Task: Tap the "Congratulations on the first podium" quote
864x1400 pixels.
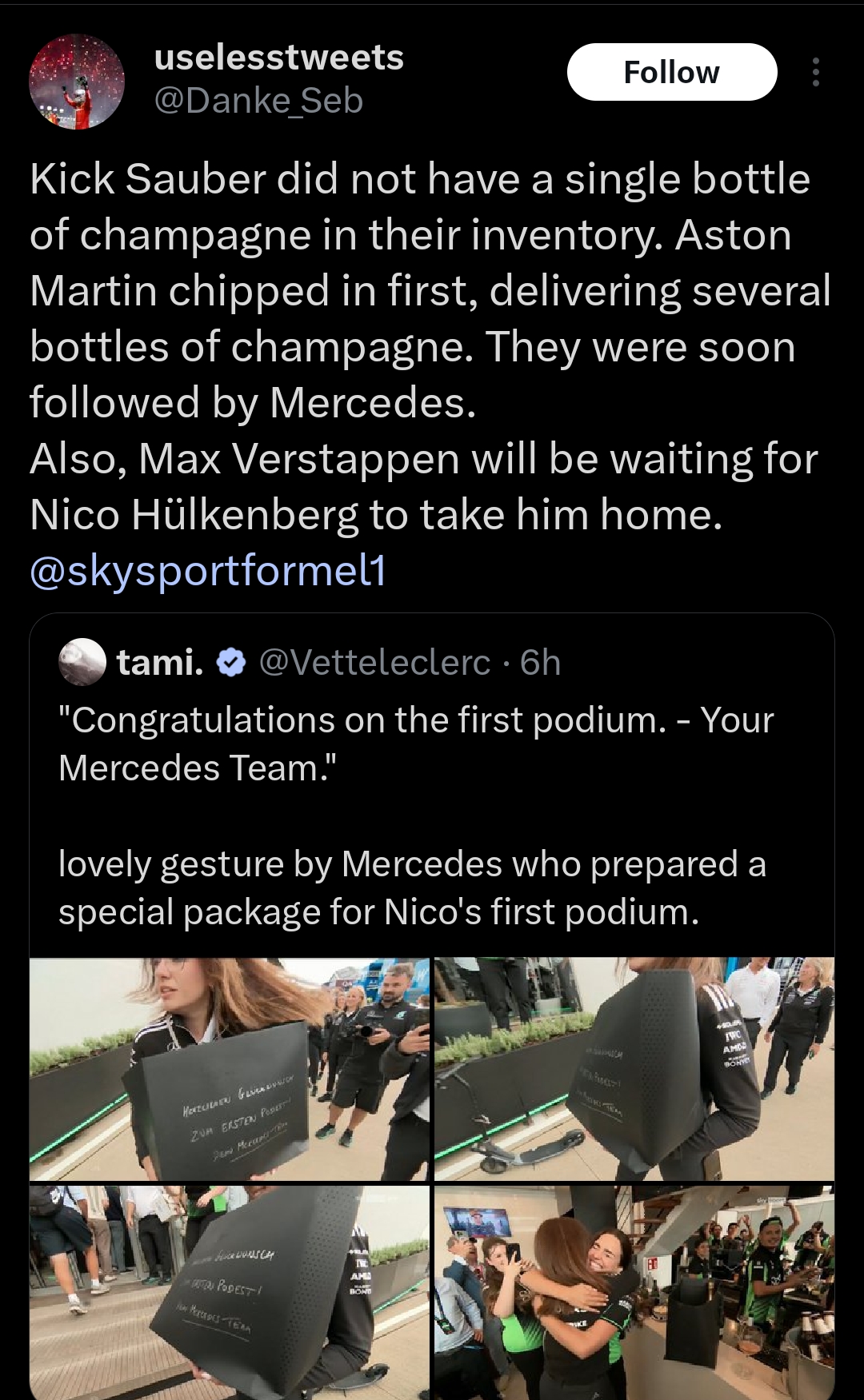Action: point(416,744)
